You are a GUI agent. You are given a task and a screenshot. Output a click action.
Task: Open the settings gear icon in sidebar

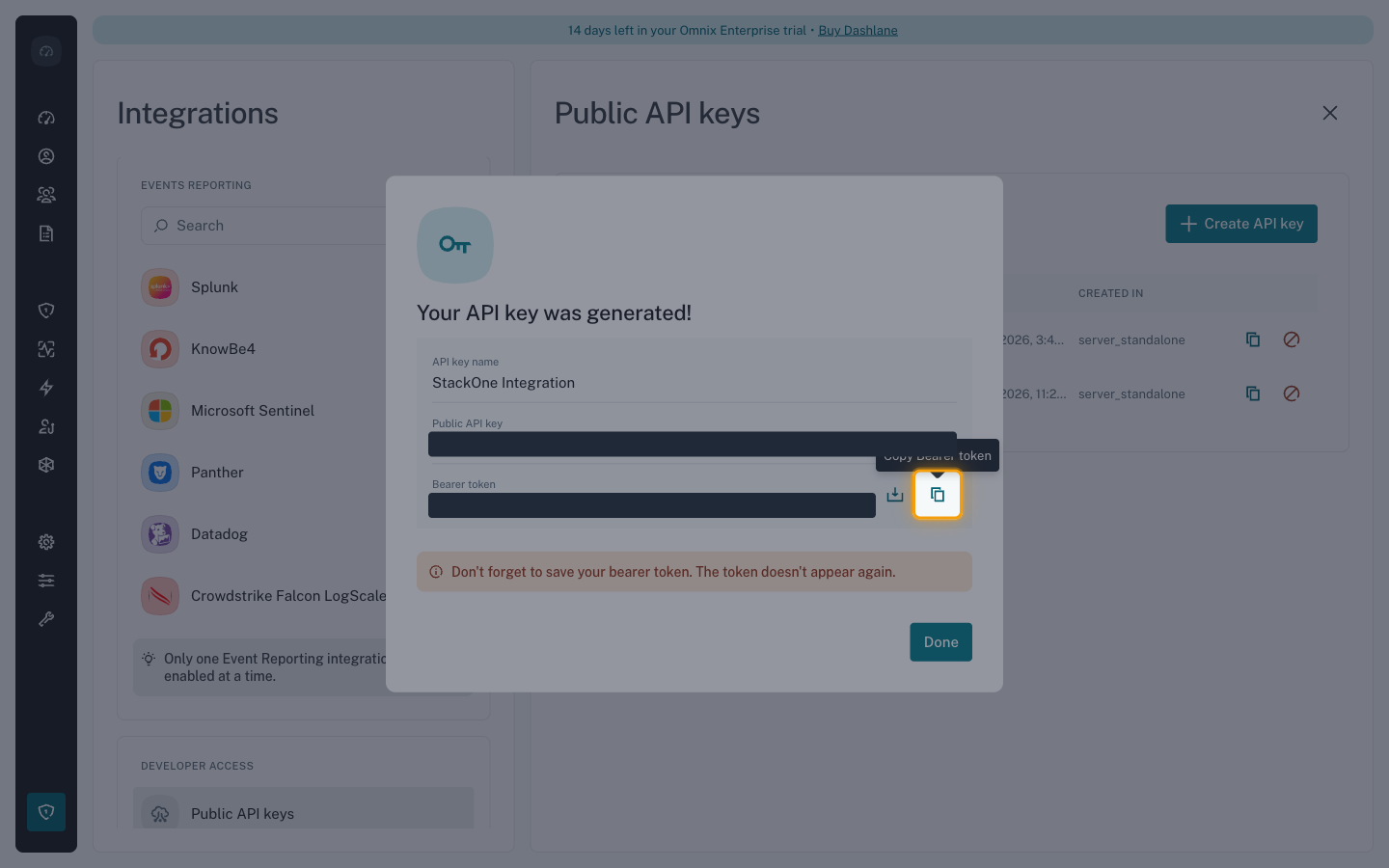pyautogui.click(x=46, y=542)
